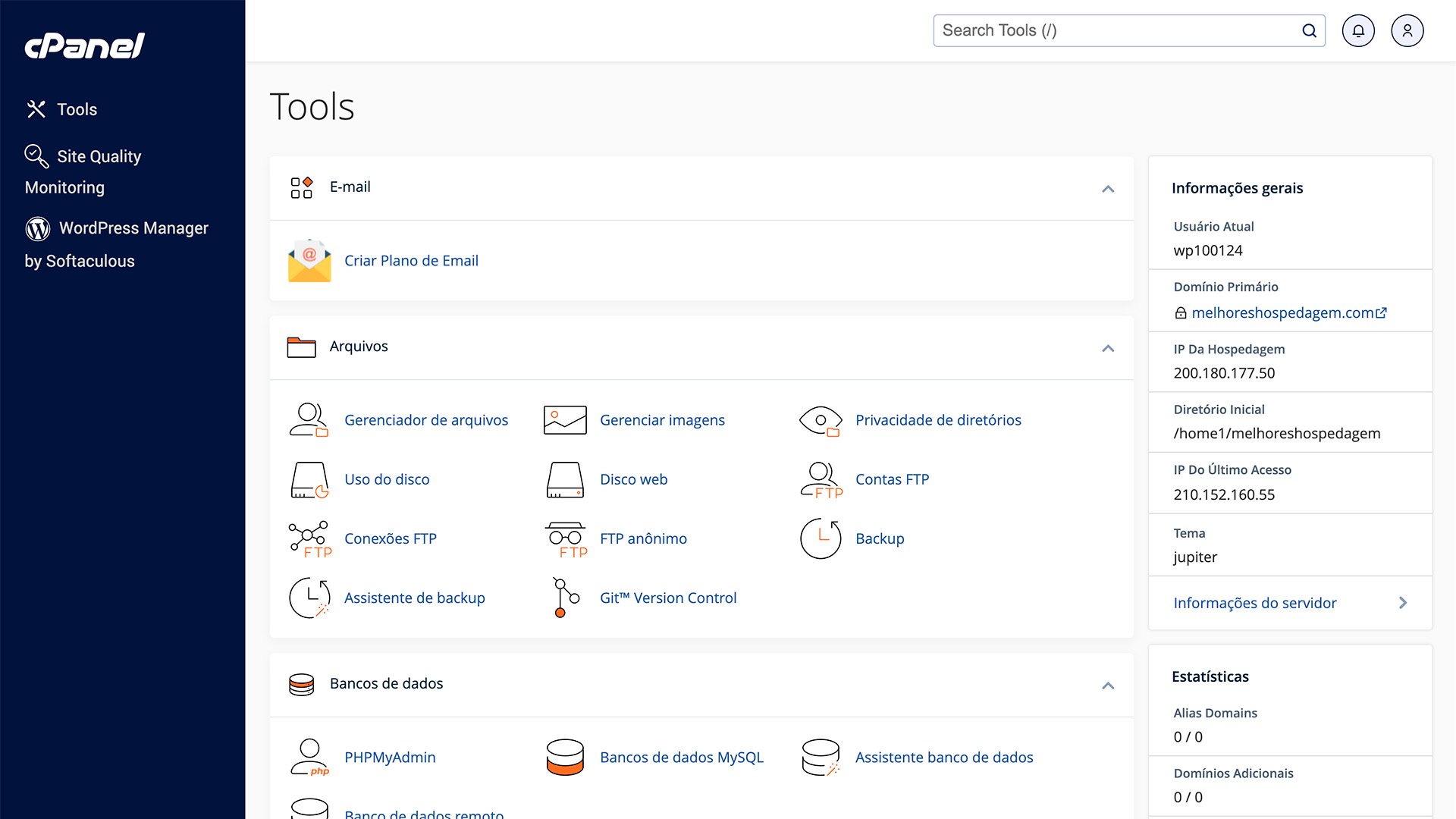Collapse the E-mail section
The width and height of the screenshot is (1456, 819).
pos(1108,189)
